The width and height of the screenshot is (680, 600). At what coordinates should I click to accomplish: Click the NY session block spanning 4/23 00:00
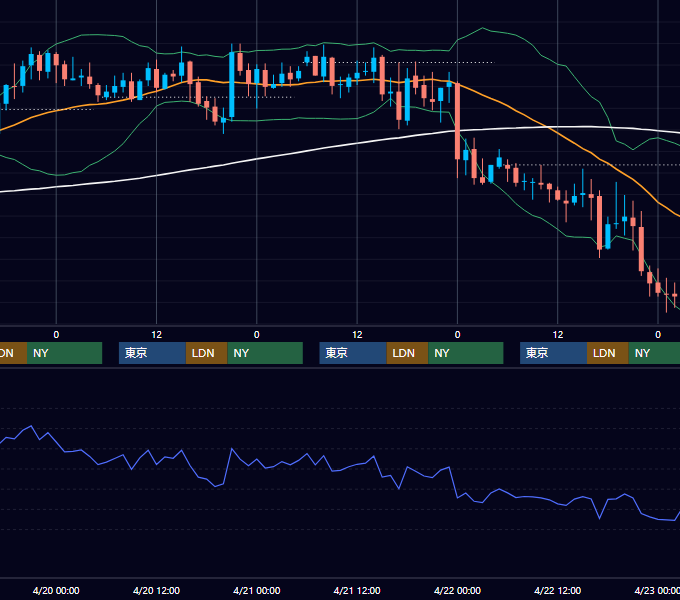(654, 353)
